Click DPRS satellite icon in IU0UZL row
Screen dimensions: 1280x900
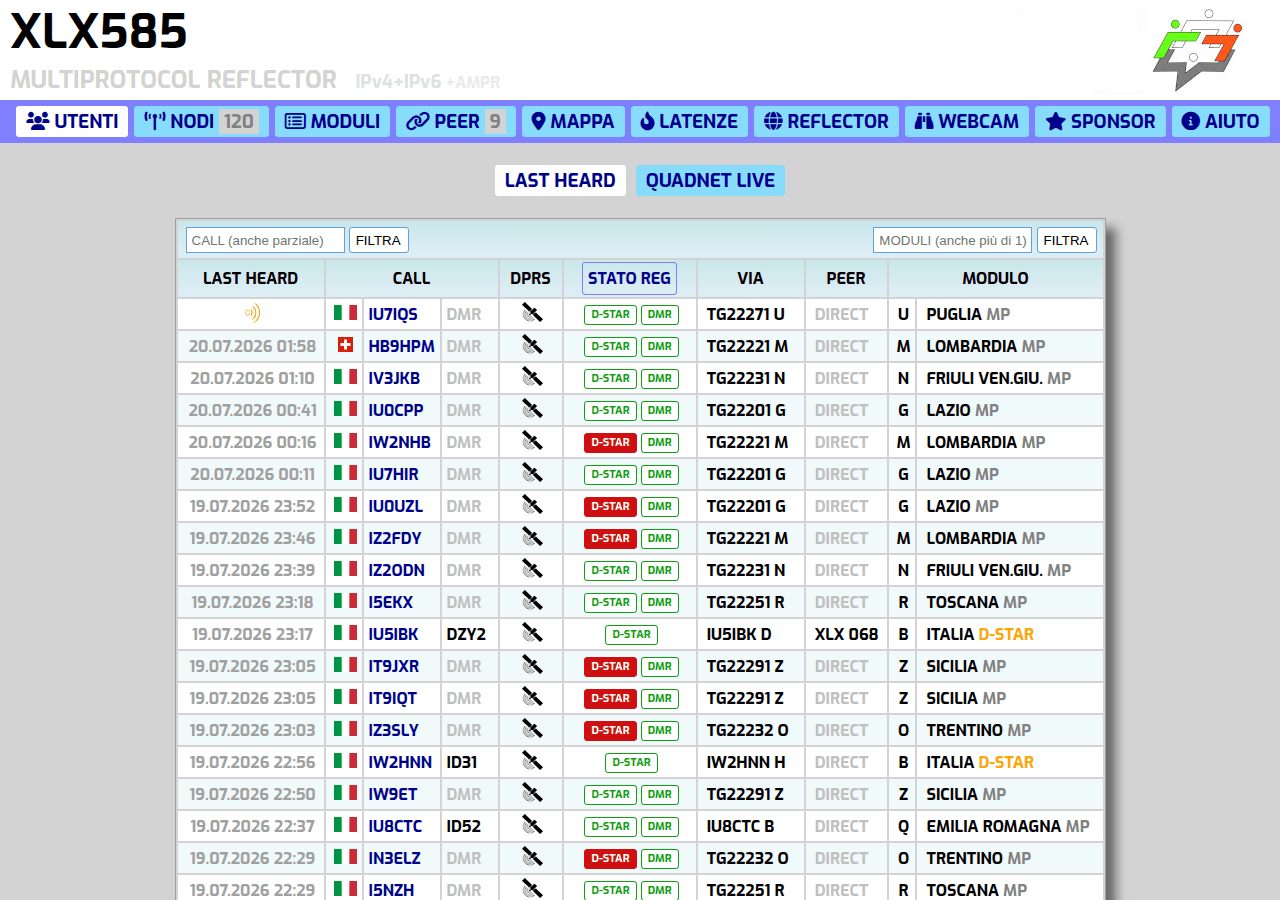tap(532, 505)
